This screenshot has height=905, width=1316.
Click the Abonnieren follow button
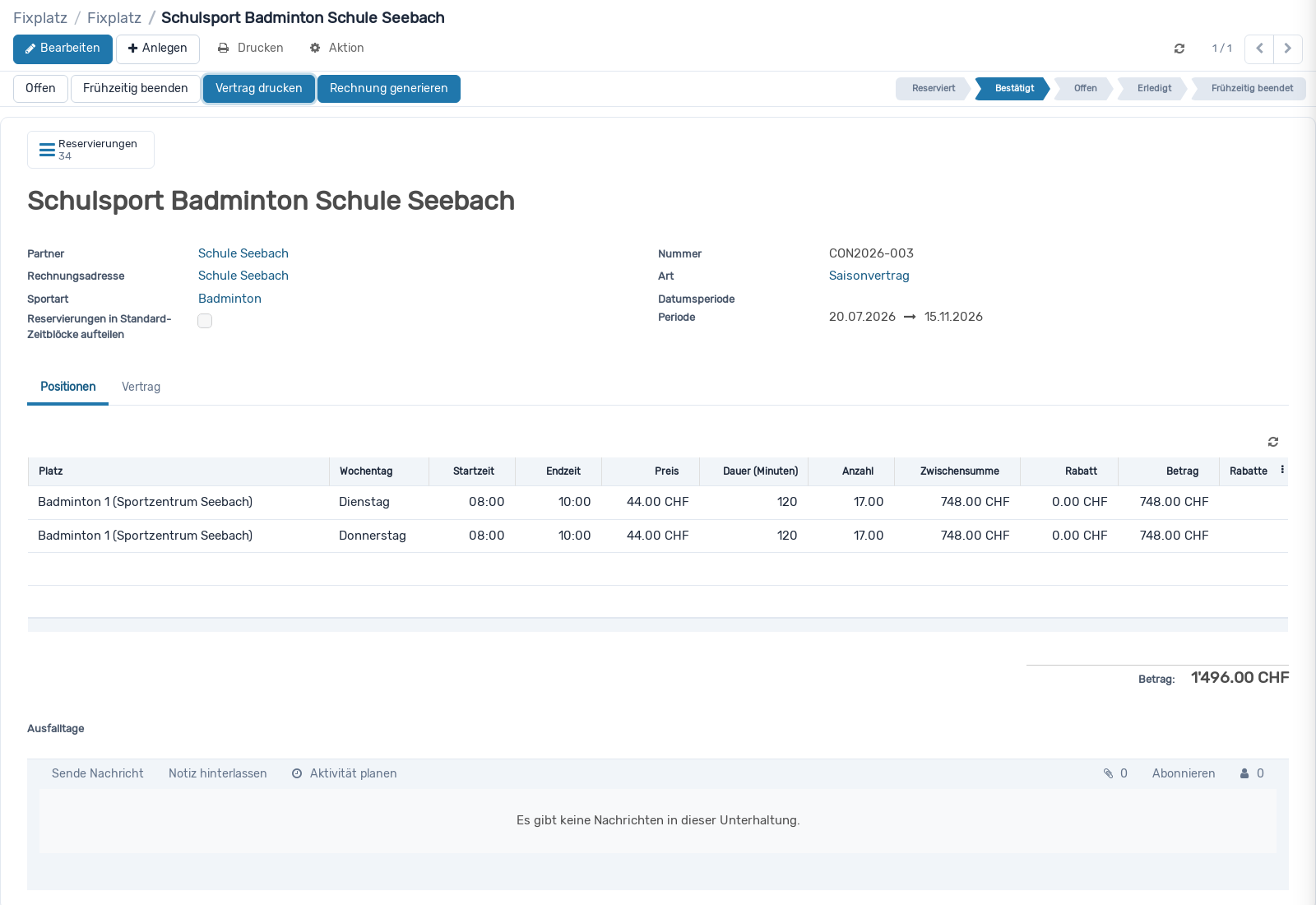pos(1184,773)
